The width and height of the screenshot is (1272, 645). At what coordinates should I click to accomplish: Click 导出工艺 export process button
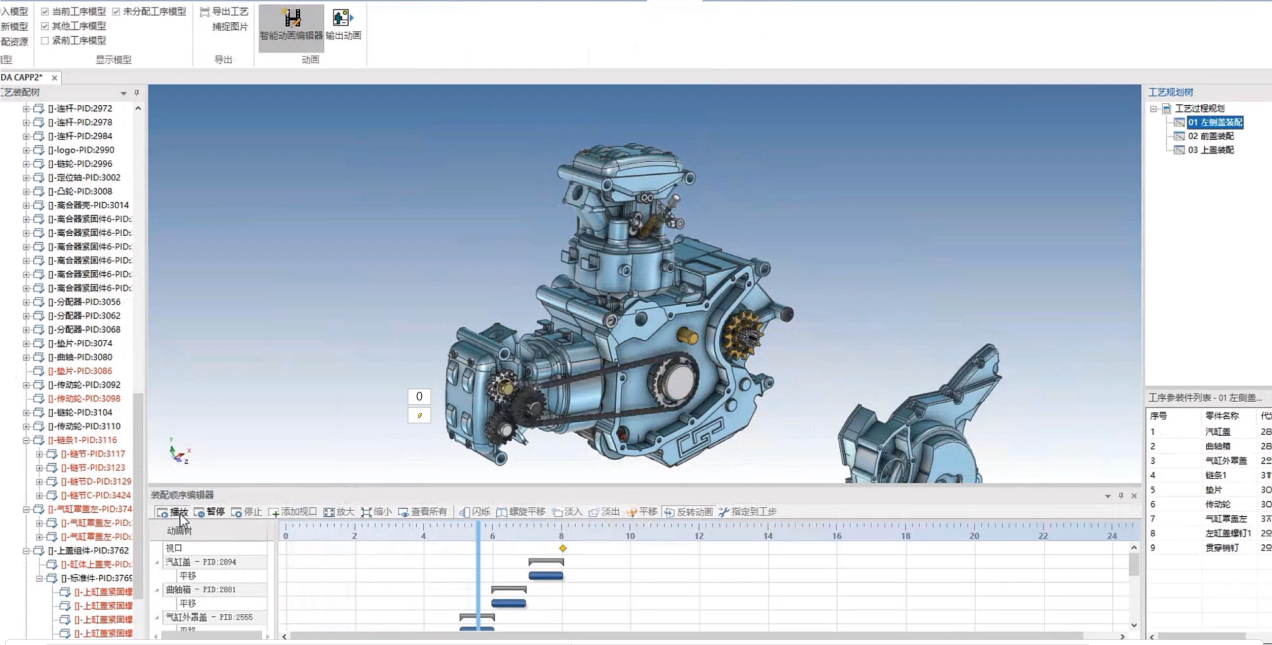[224, 12]
